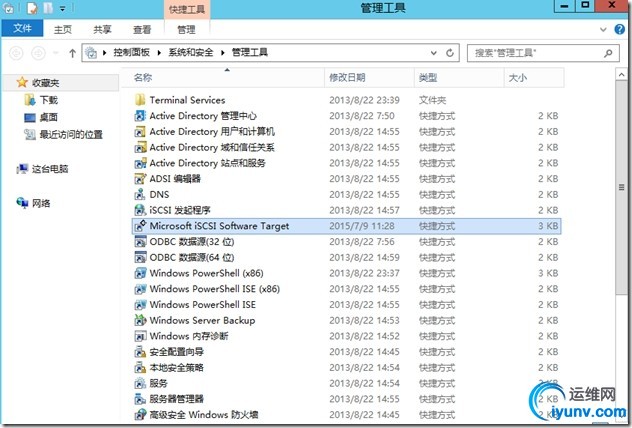
Task: Select the Active Directory 站点和服务 icon
Action: click(x=140, y=163)
